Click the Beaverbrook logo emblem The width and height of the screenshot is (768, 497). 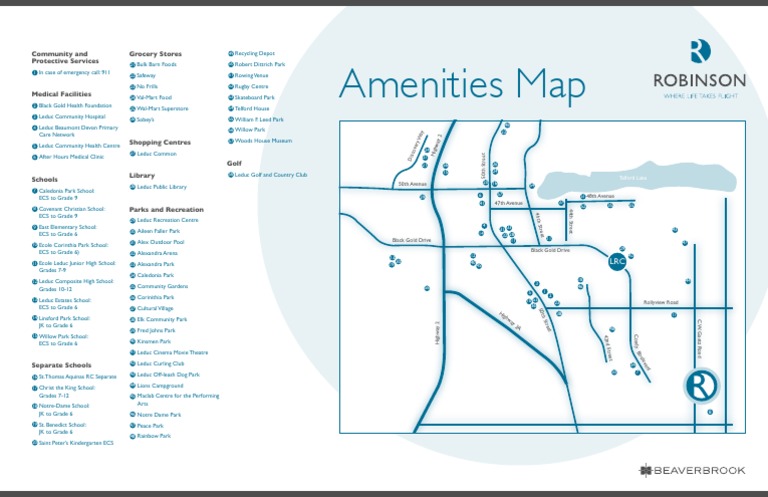click(646, 471)
